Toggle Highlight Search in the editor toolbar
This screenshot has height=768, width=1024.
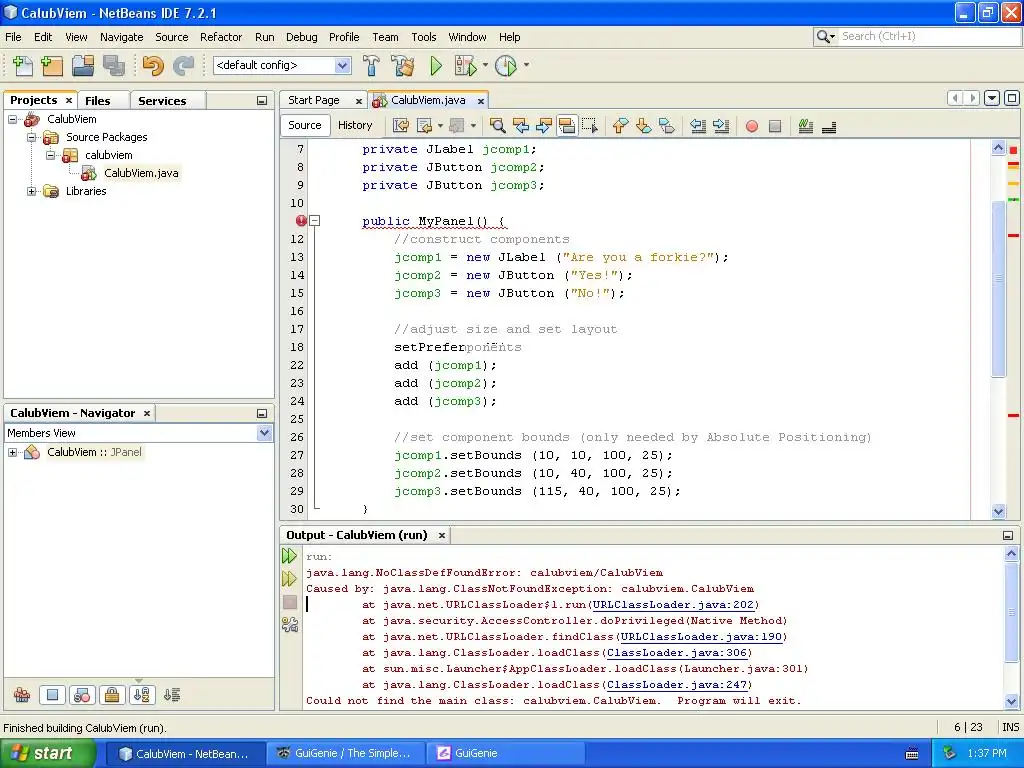[567, 126]
